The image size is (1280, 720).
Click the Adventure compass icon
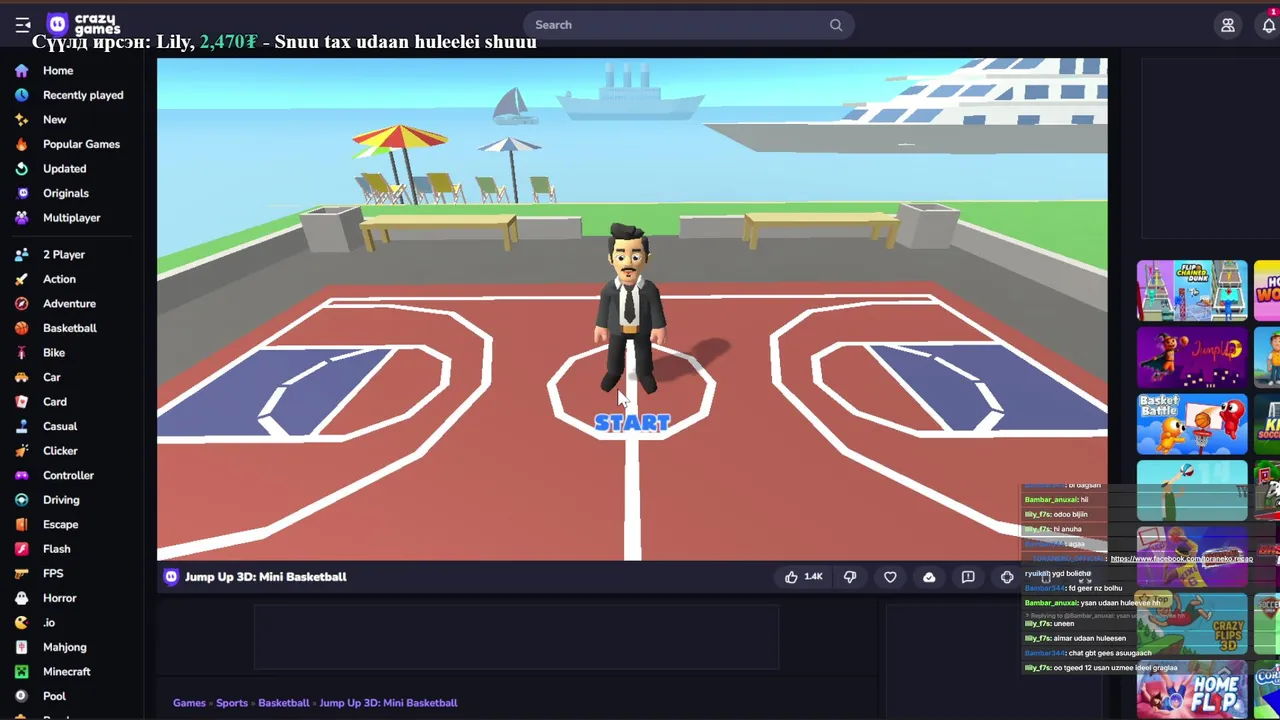click(22, 304)
